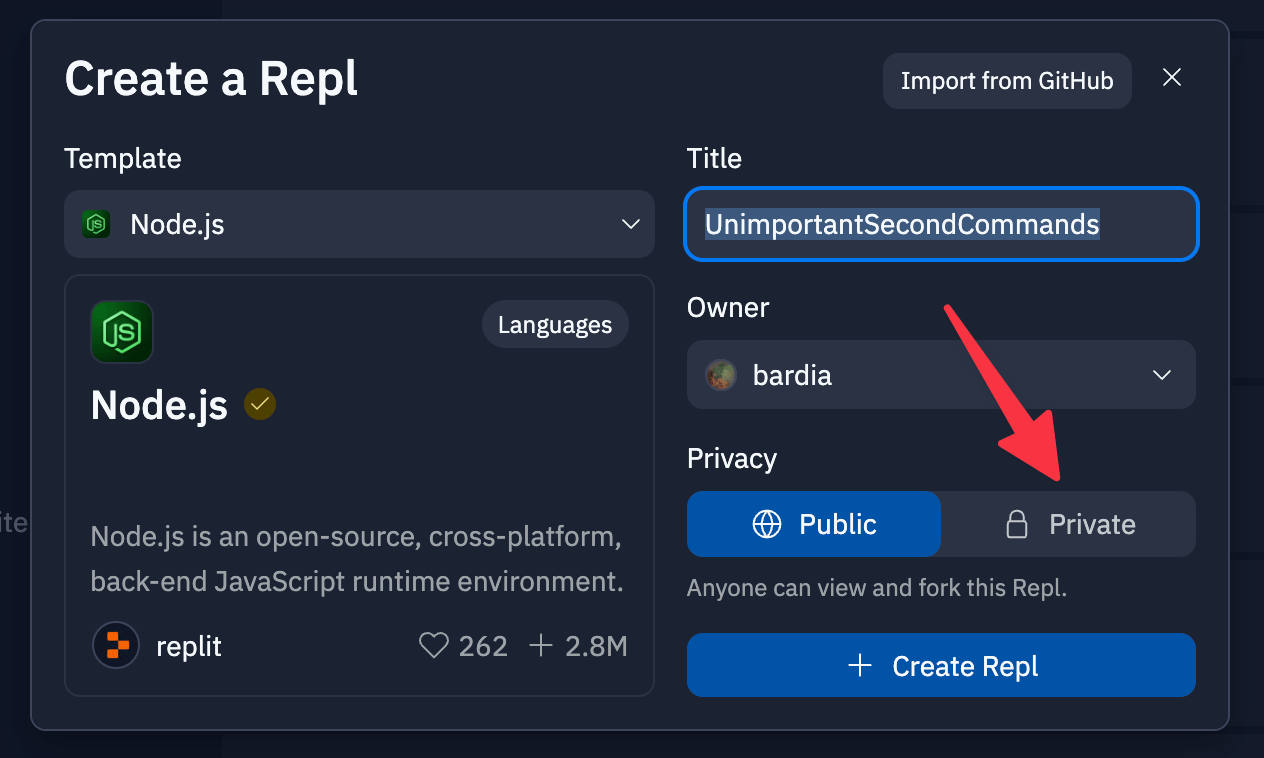Screen dimensions: 1264x758
Task: Click the Owner dropdown chevron arrow
Action: pos(1162,375)
